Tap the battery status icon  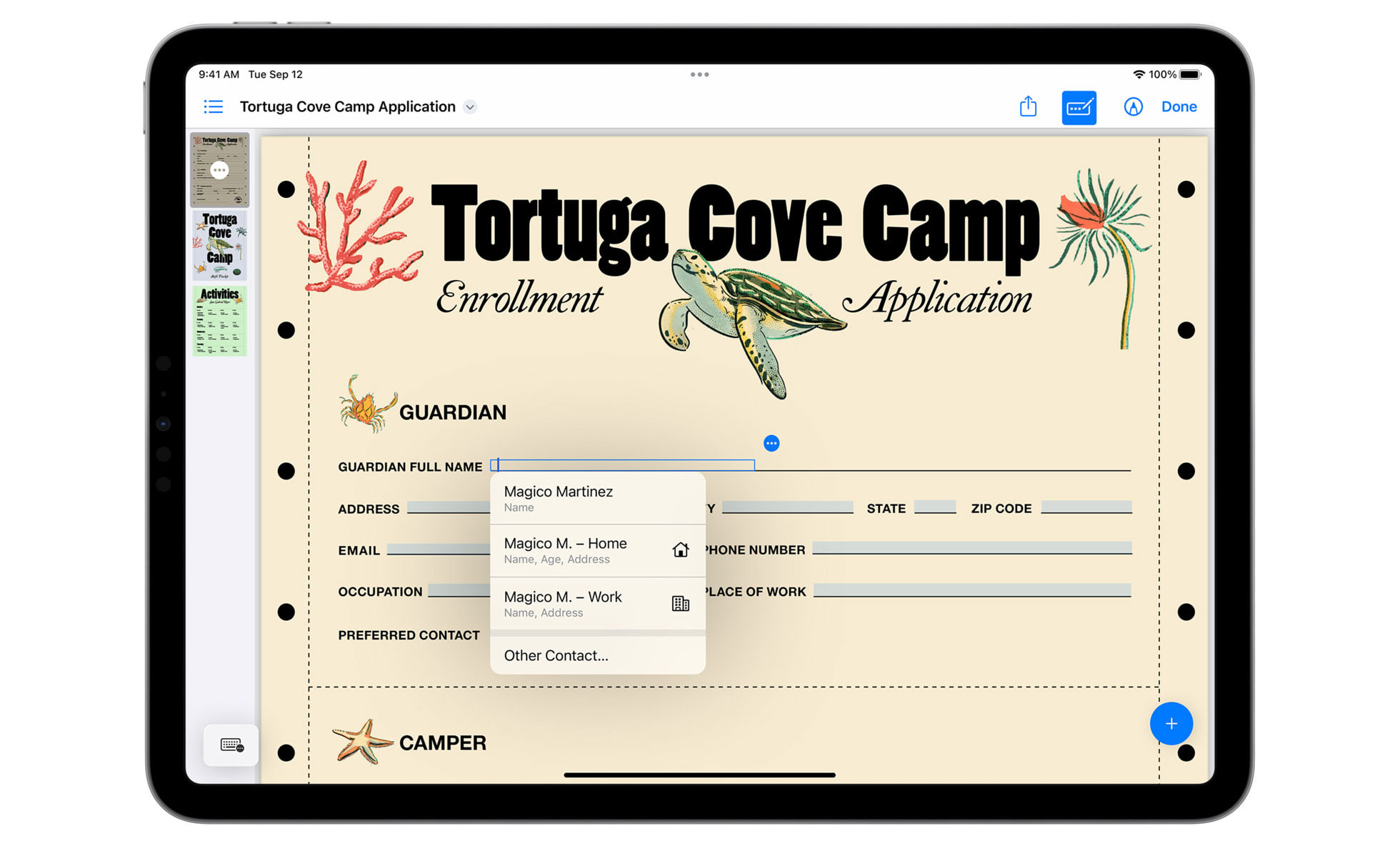coord(1191,74)
